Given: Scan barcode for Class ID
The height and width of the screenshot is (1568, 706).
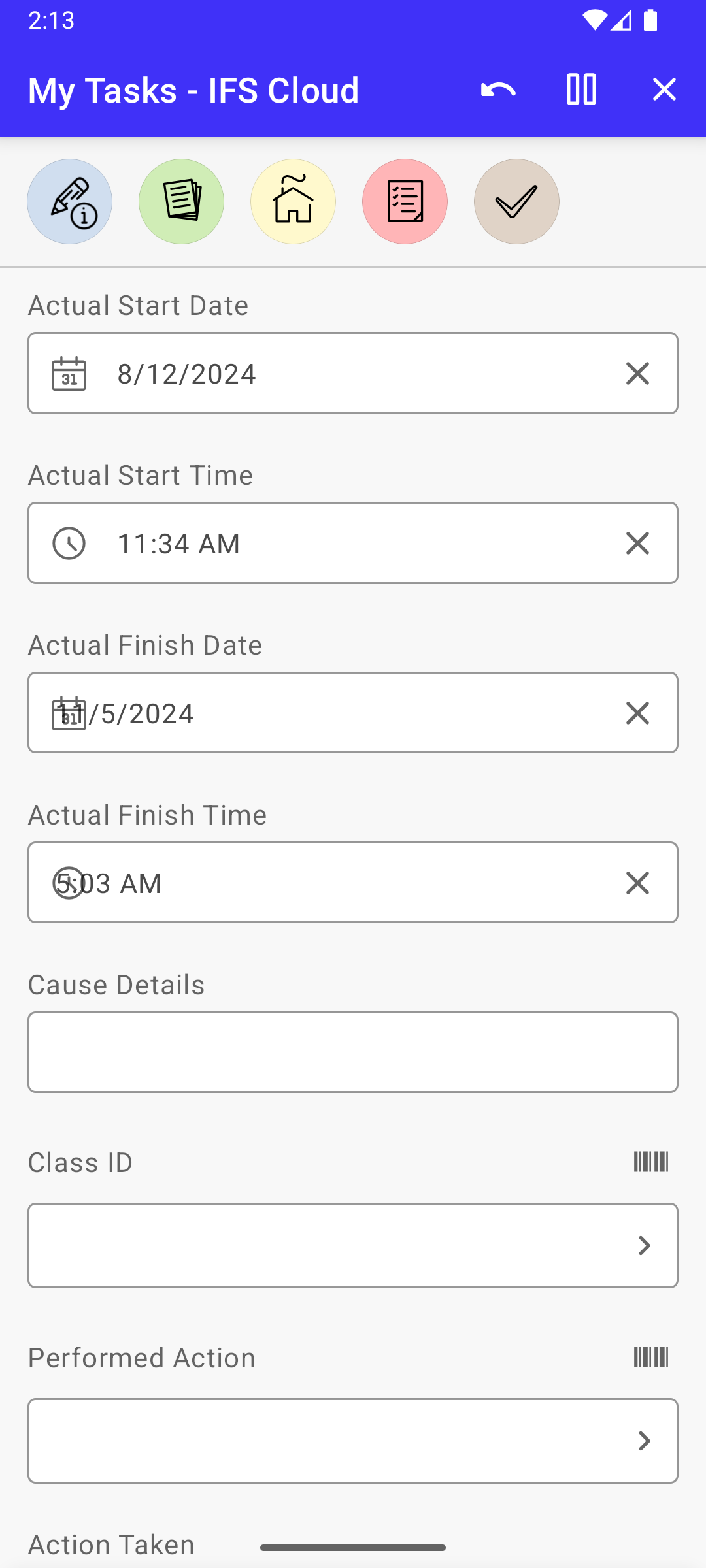Looking at the screenshot, I should [x=651, y=1162].
